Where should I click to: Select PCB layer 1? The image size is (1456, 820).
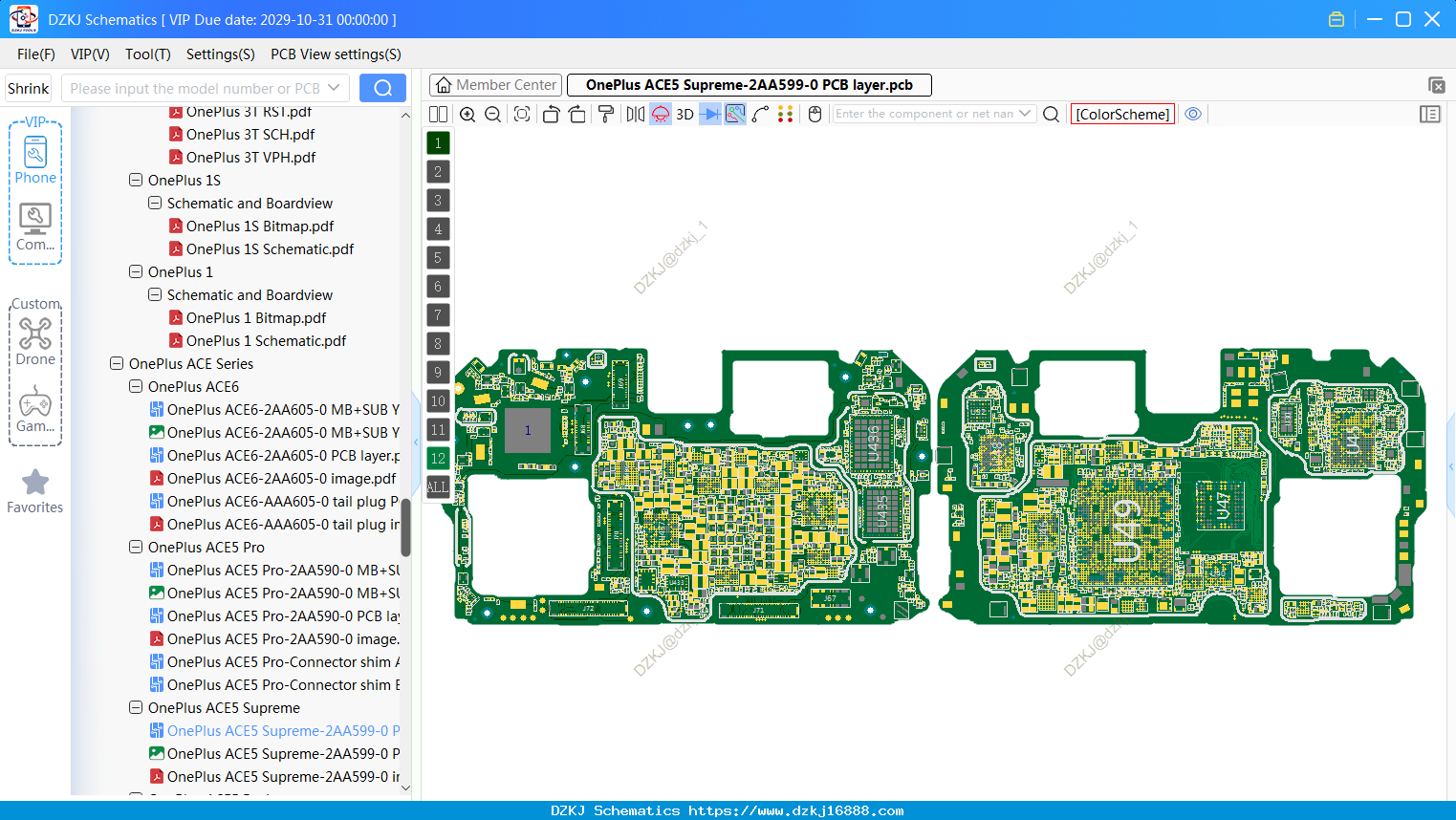(x=438, y=143)
